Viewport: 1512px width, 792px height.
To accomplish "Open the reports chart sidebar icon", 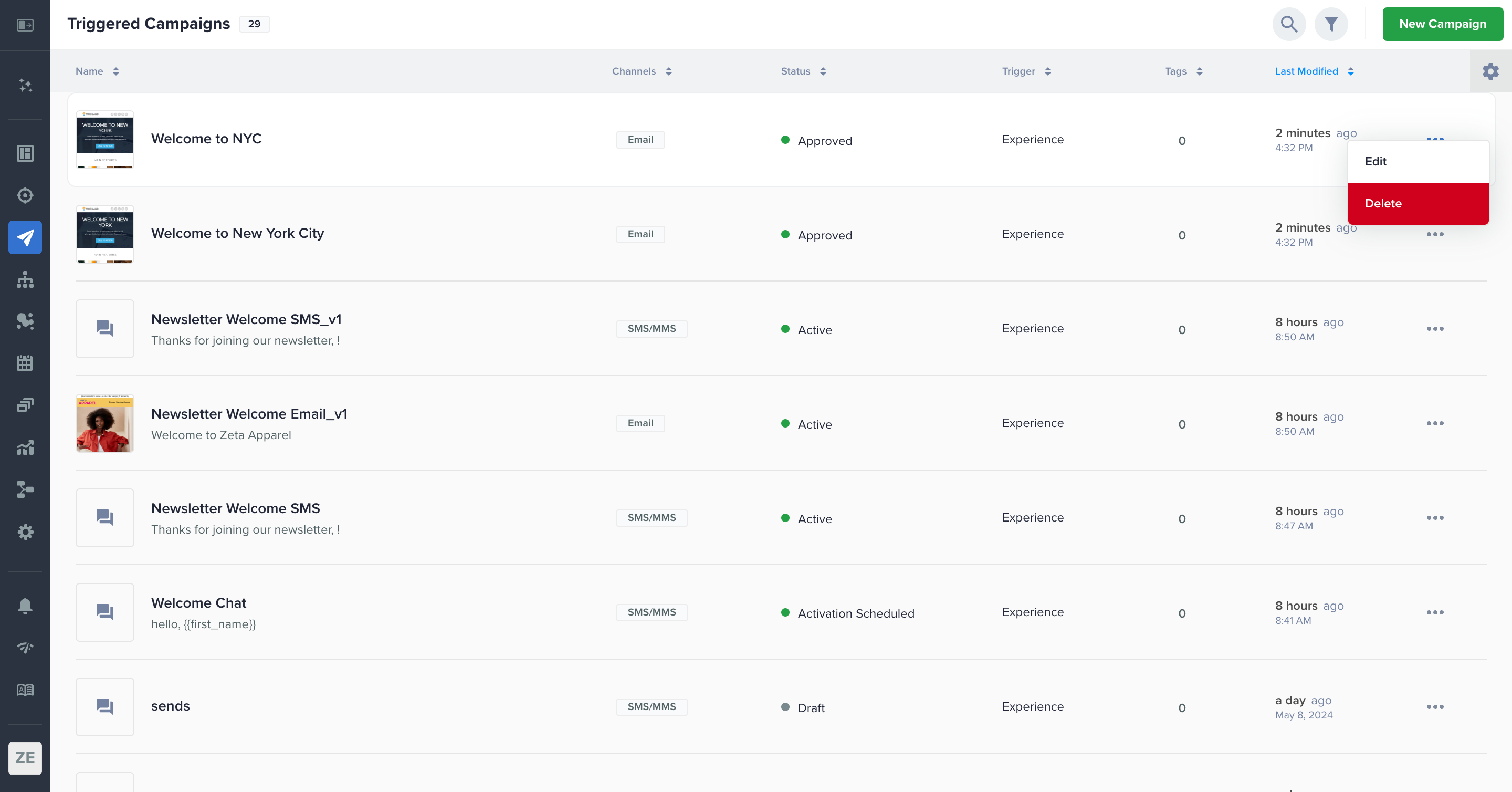I will 25,447.
